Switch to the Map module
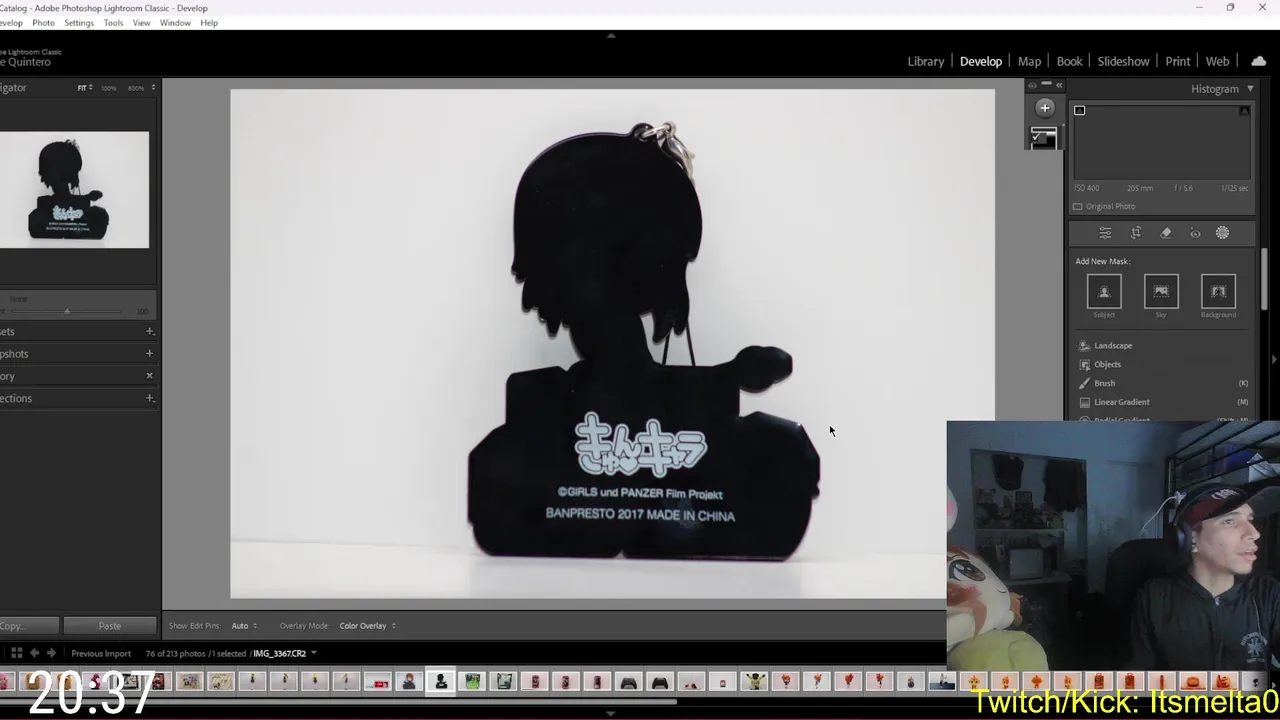This screenshot has height=720, width=1280. coord(1029,61)
